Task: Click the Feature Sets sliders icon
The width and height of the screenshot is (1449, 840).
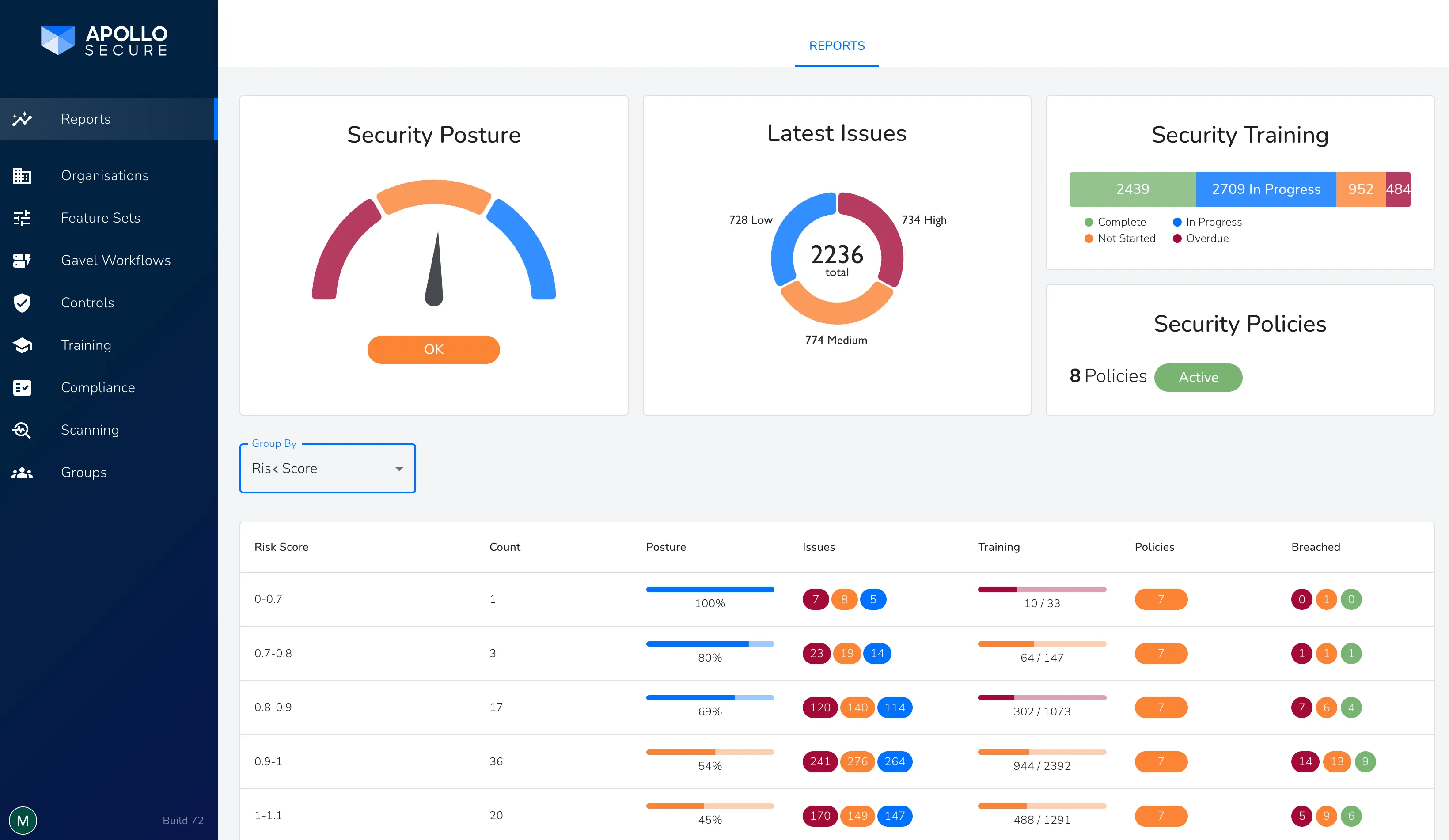Action: [22, 218]
